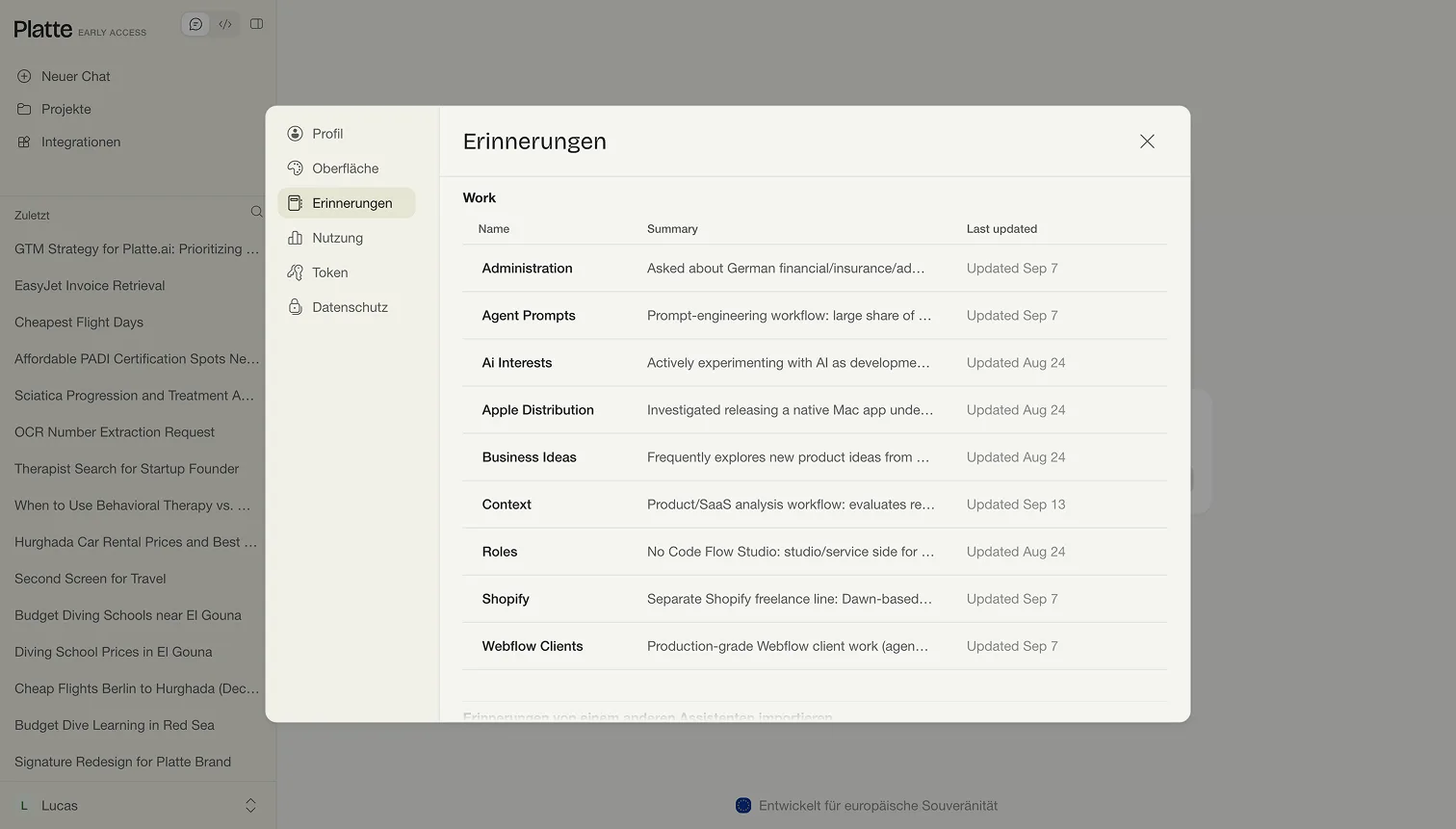
Task: Open the Webflow Clients memory
Action: (x=815, y=646)
